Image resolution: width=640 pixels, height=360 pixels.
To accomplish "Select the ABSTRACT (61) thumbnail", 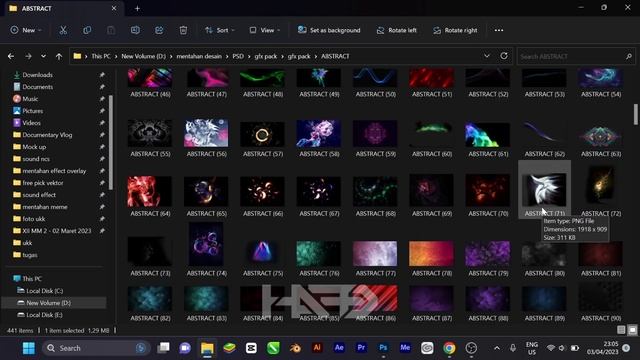I will click(x=487, y=134).
